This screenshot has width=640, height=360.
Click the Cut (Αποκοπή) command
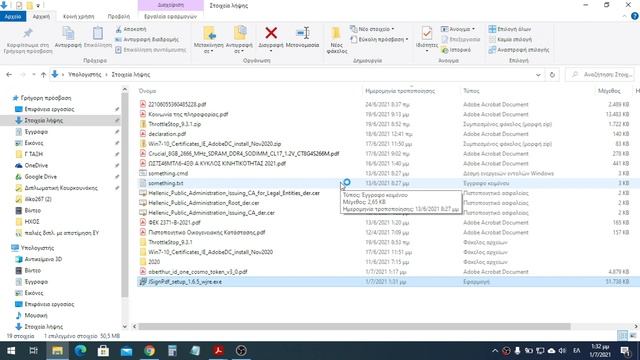131,29
